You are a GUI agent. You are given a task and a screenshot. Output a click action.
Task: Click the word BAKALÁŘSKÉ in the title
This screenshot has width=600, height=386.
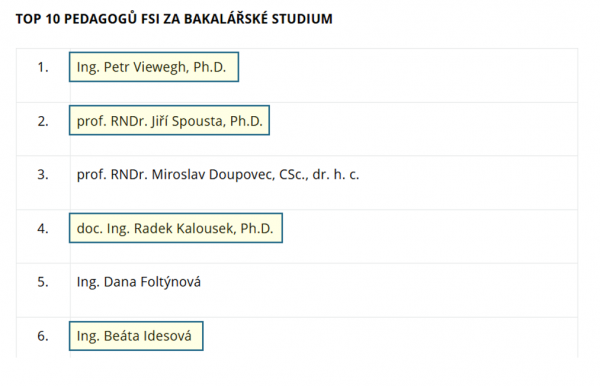226,18
